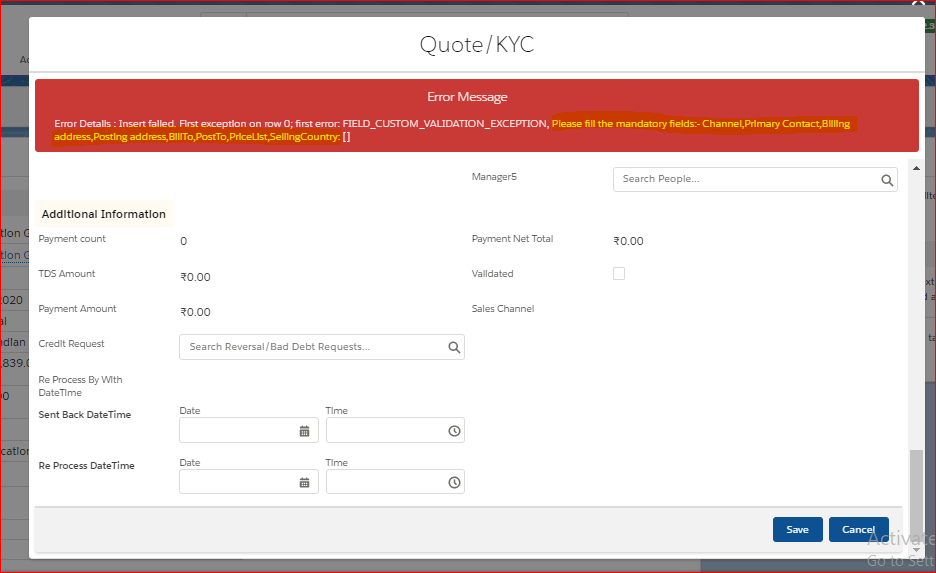
Task: Click the TDS Amount value ₹0.00
Action: (196, 277)
